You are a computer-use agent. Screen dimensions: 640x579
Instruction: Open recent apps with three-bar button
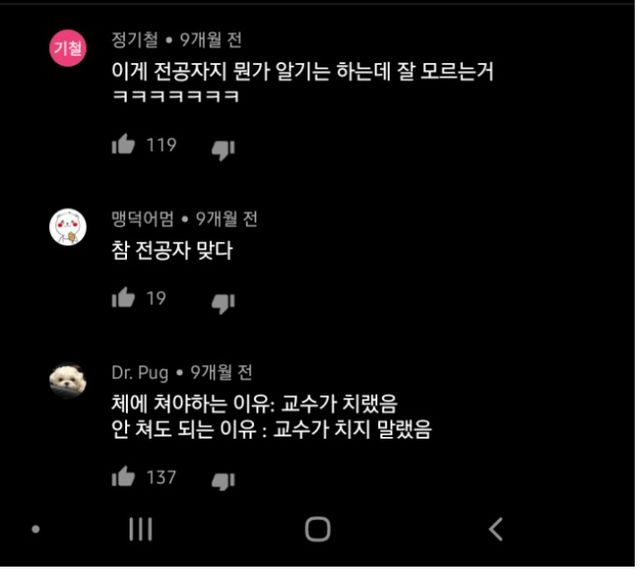(141, 529)
